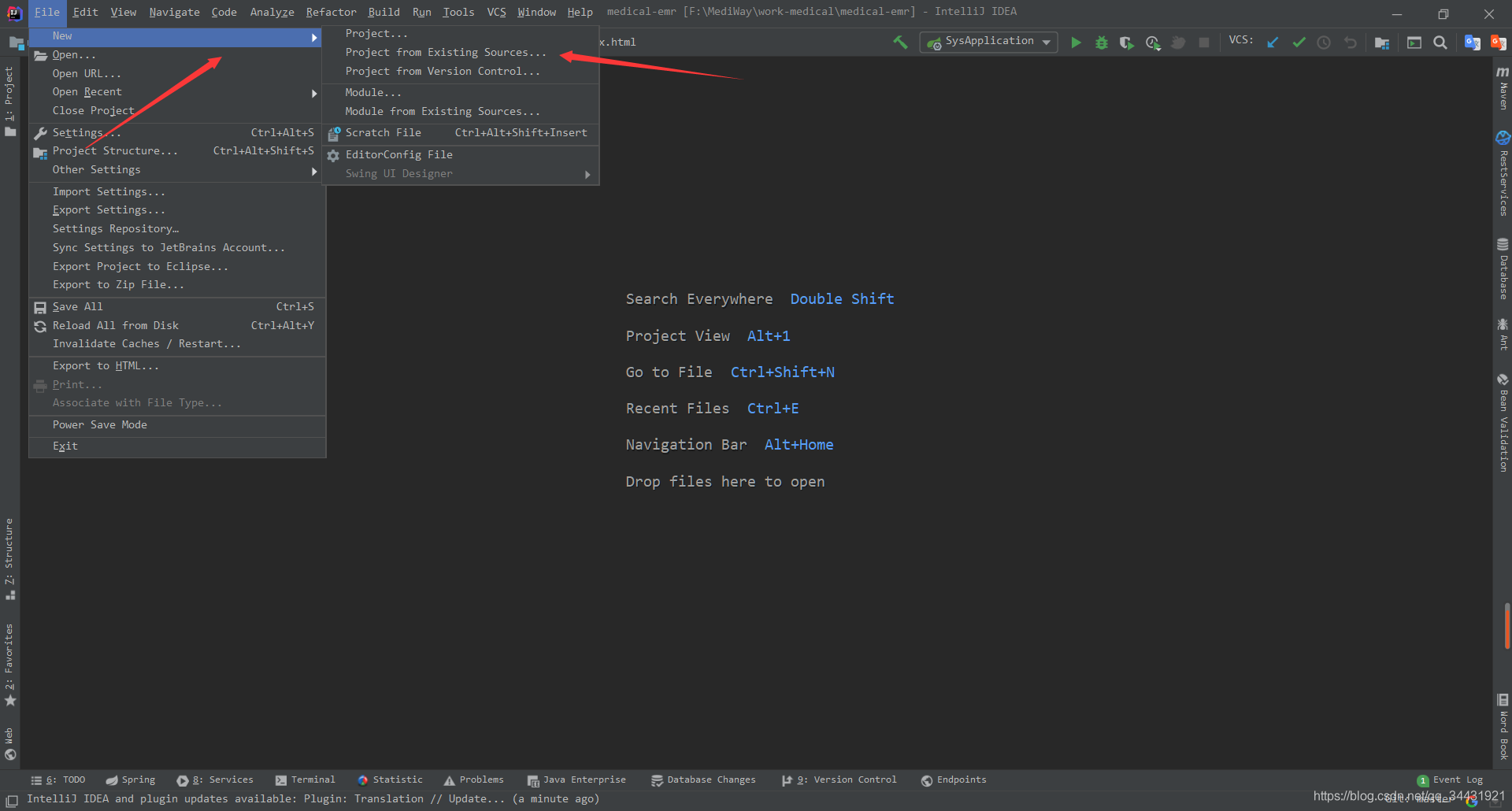Open the Maven tool window

click(x=1503, y=88)
